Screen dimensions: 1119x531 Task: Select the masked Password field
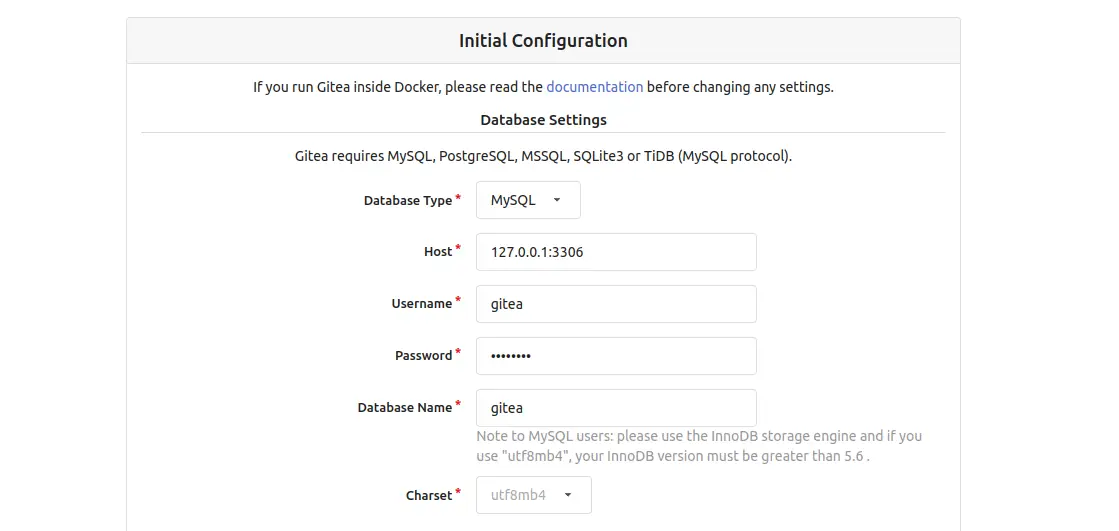(x=616, y=356)
